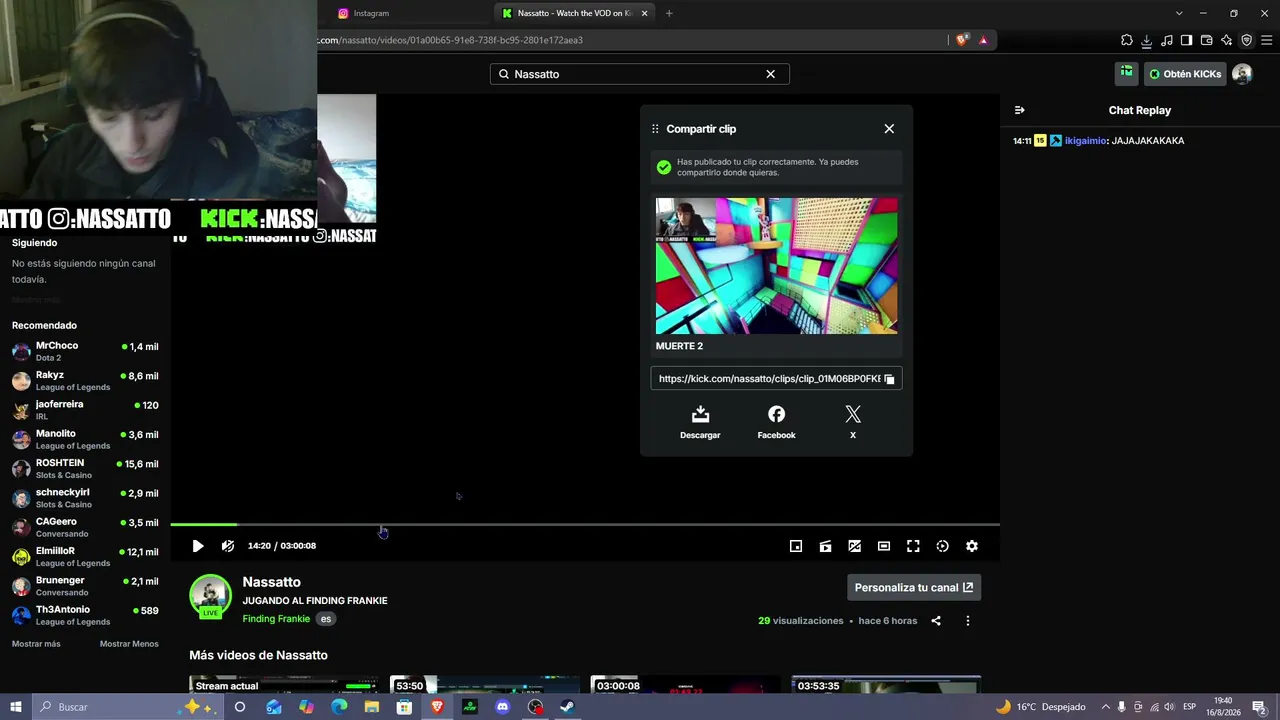Viewport: 1280px width, 720px height.
Task: Open the VOD three-dot options menu
Action: 967,621
